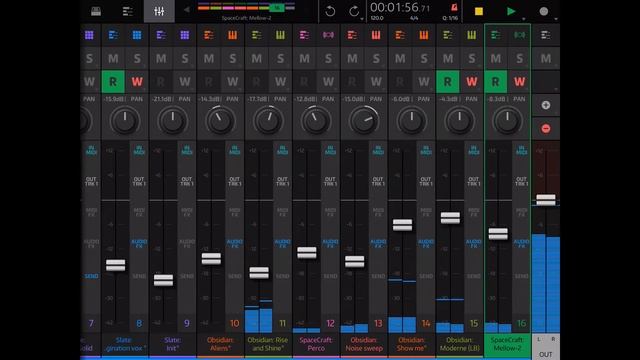Switch to the arrange tracks view tab
The width and height of the screenshot is (640, 360).
click(x=127, y=11)
